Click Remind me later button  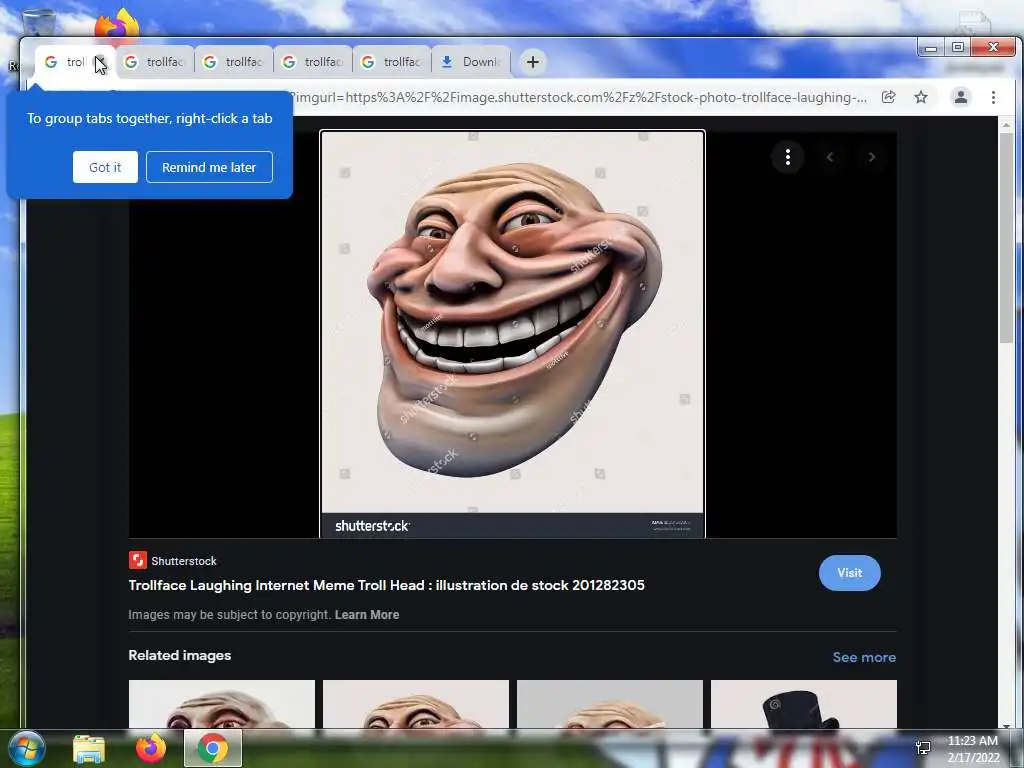(x=209, y=167)
